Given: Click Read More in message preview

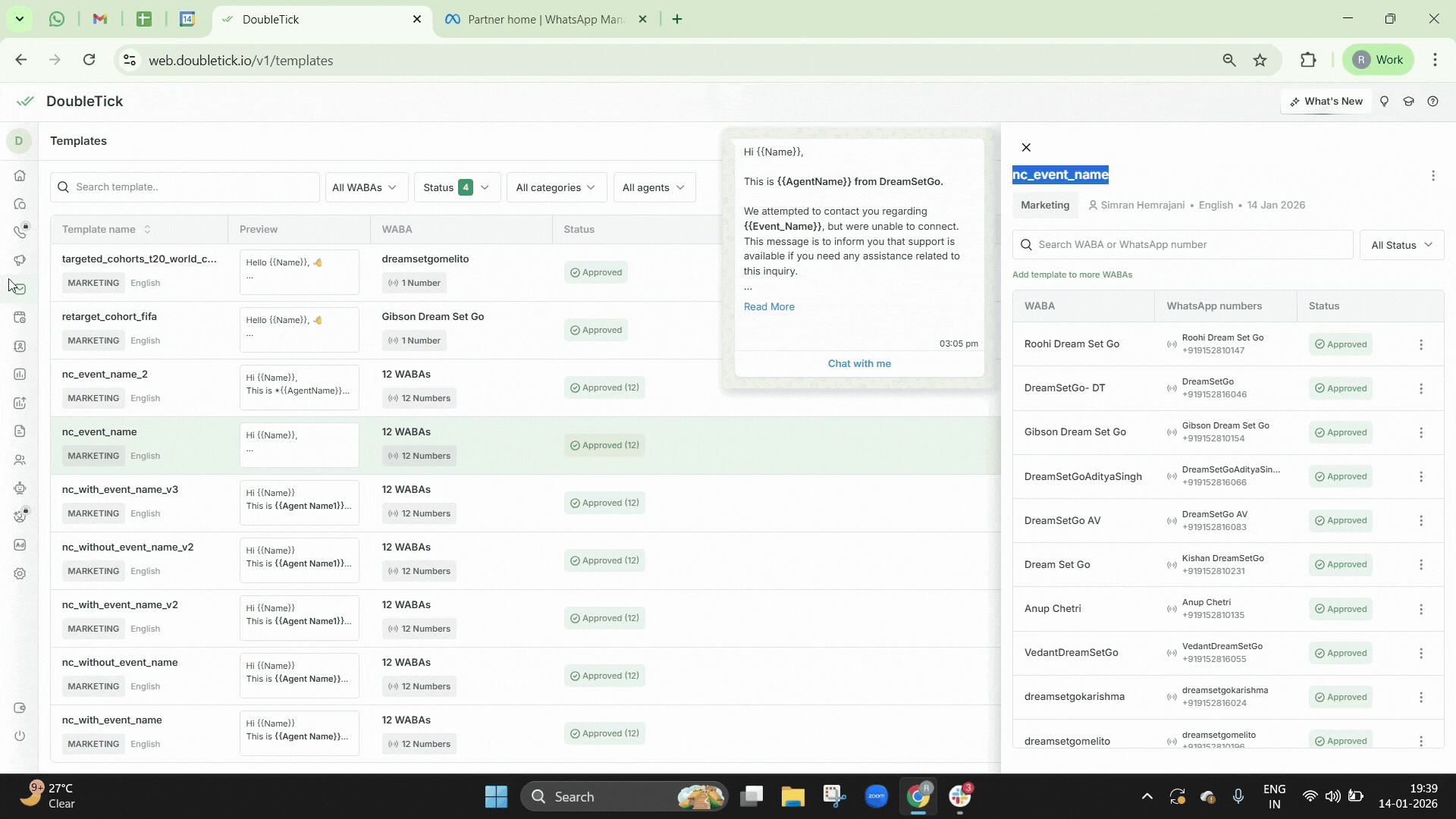Looking at the screenshot, I should [769, 307].
